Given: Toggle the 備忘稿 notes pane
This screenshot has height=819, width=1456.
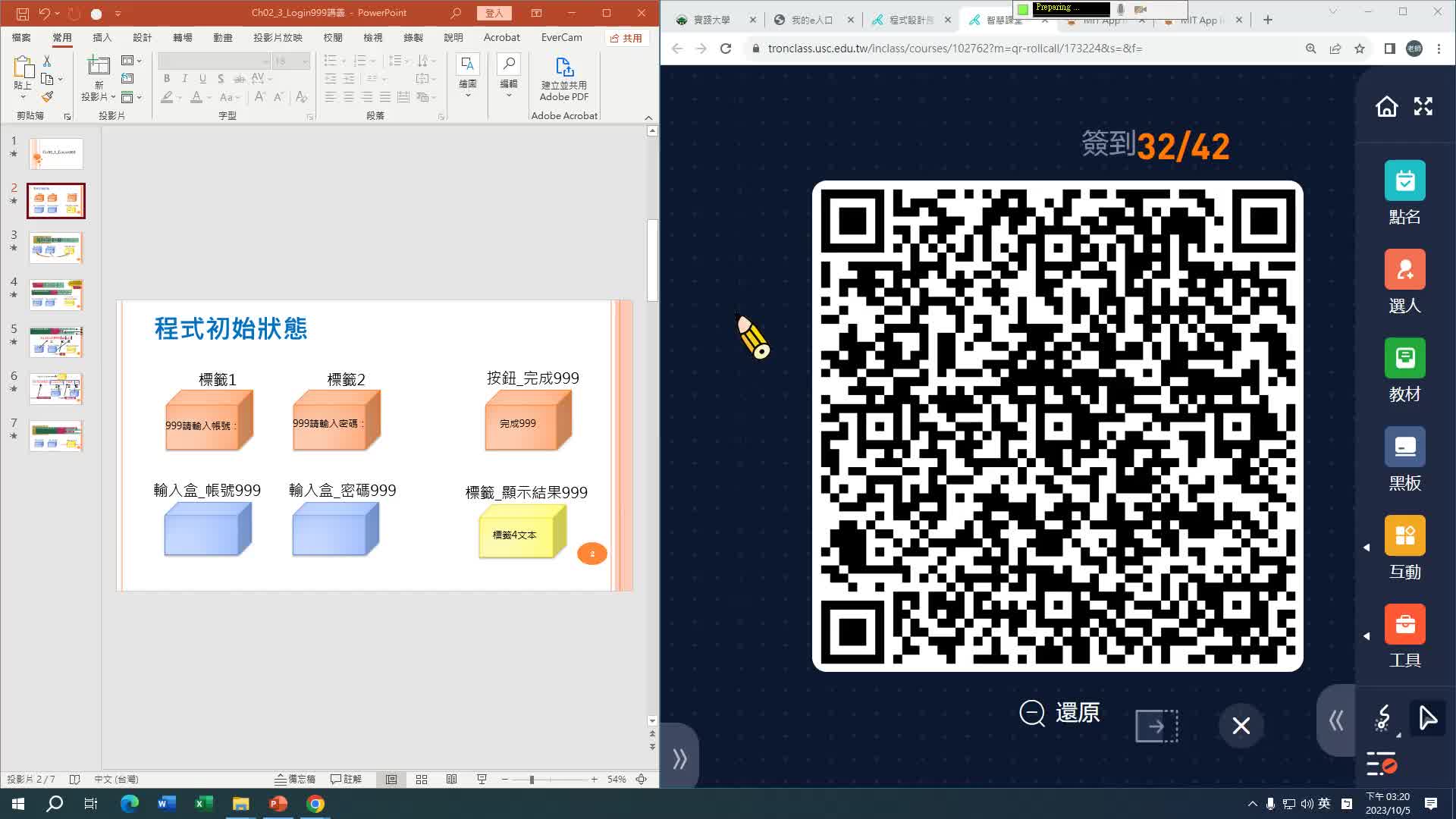Looking at the screenshot, I should click(295, 779).
